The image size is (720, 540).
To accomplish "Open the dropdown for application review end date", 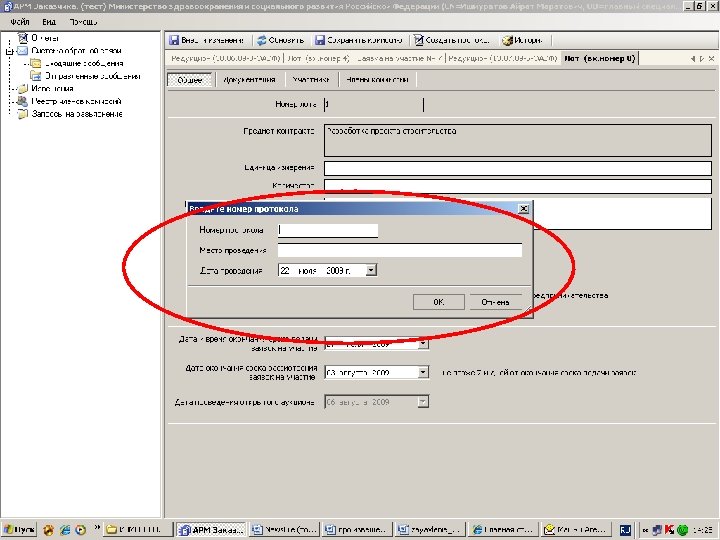I will [423, 372].
